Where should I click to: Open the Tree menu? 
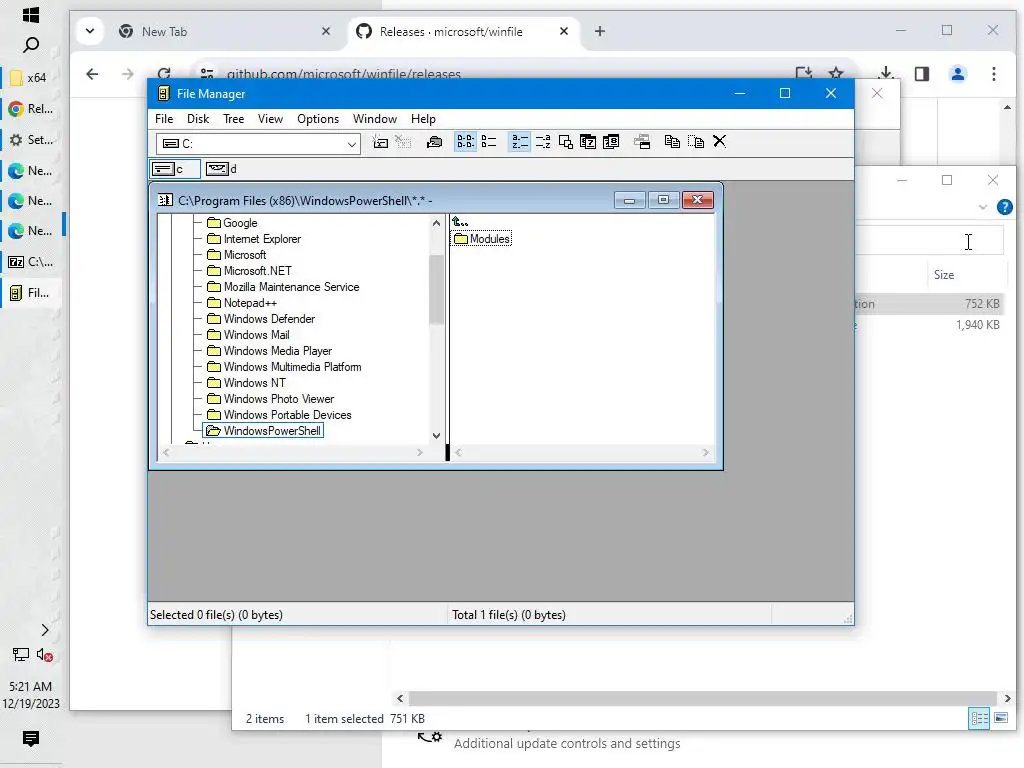click(233, 119)
